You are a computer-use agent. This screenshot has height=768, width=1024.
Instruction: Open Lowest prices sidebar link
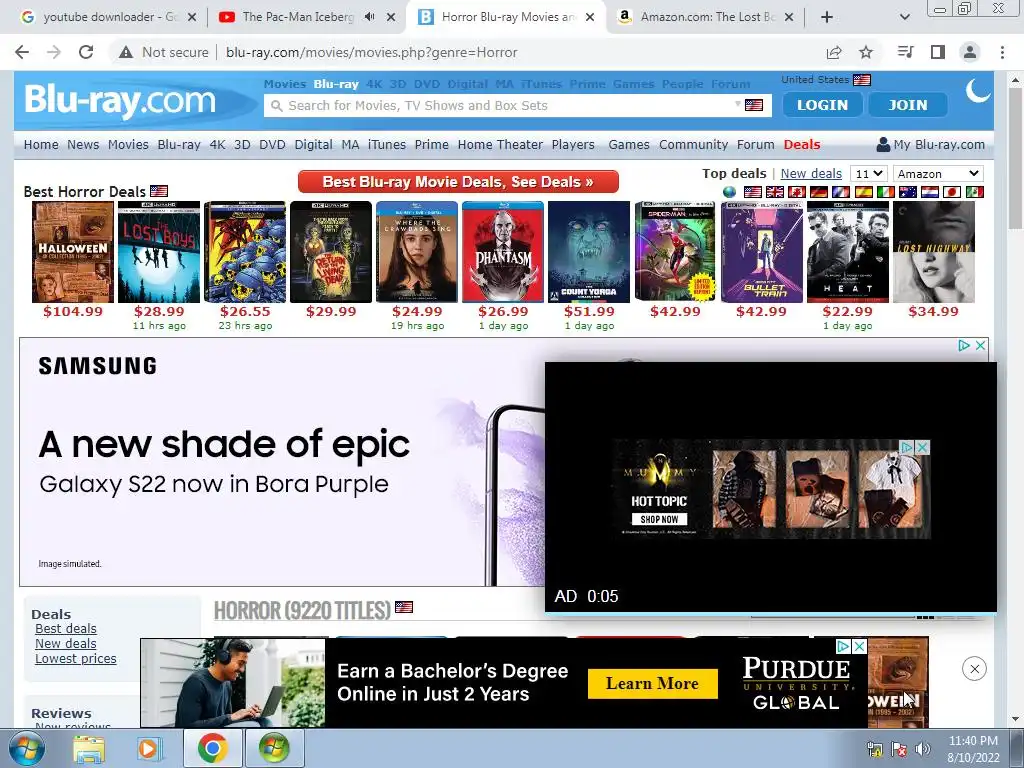coord(76,658)
